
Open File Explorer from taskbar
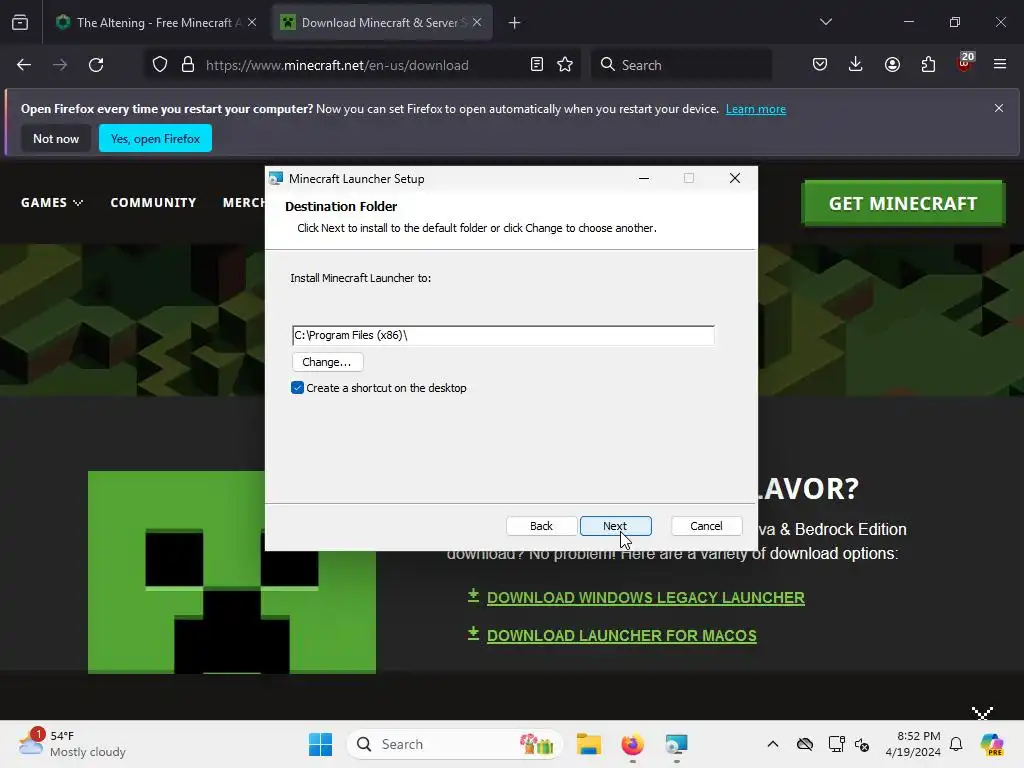[x=588, y=744]
